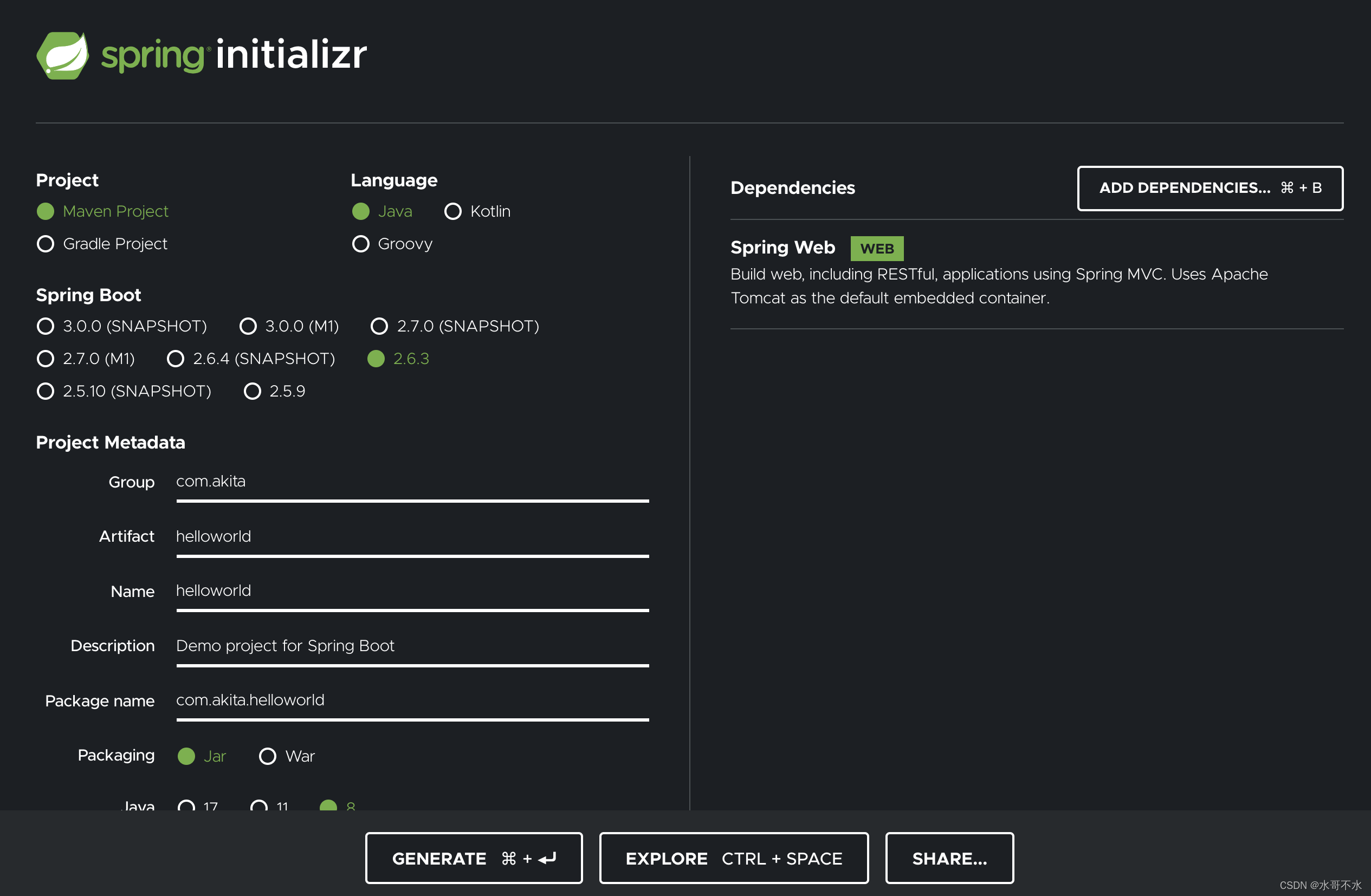
Task: Click the Spring leaf logo
Action: point(63,55)
